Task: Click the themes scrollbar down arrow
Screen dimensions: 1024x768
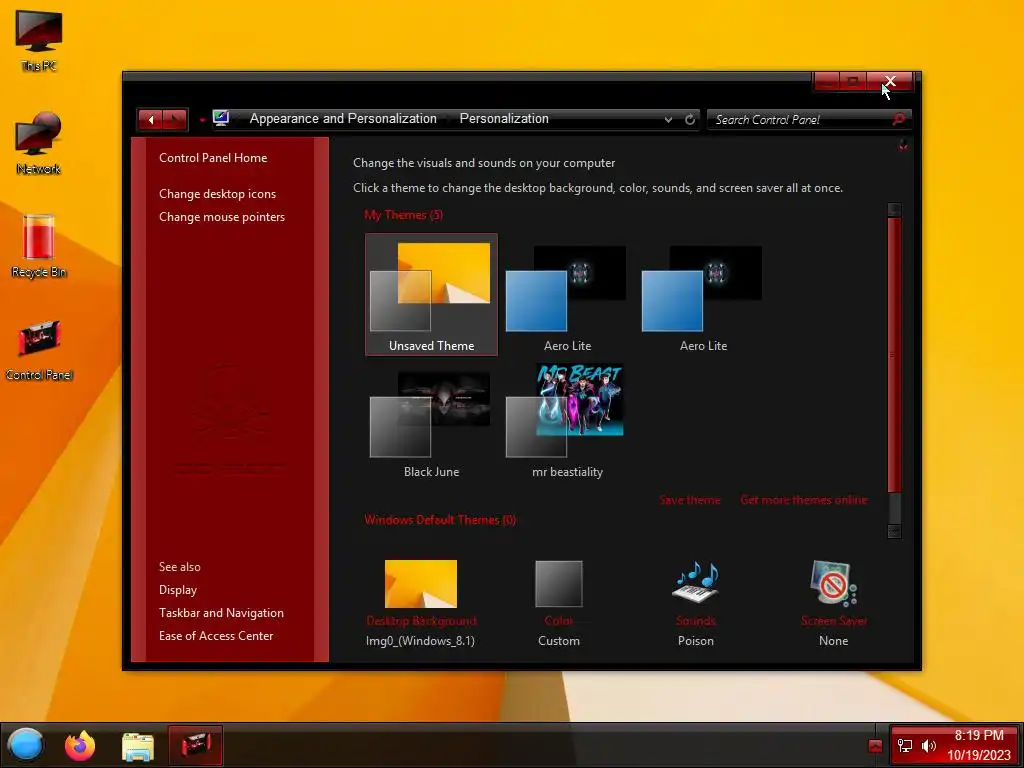Action: (895, 531)
